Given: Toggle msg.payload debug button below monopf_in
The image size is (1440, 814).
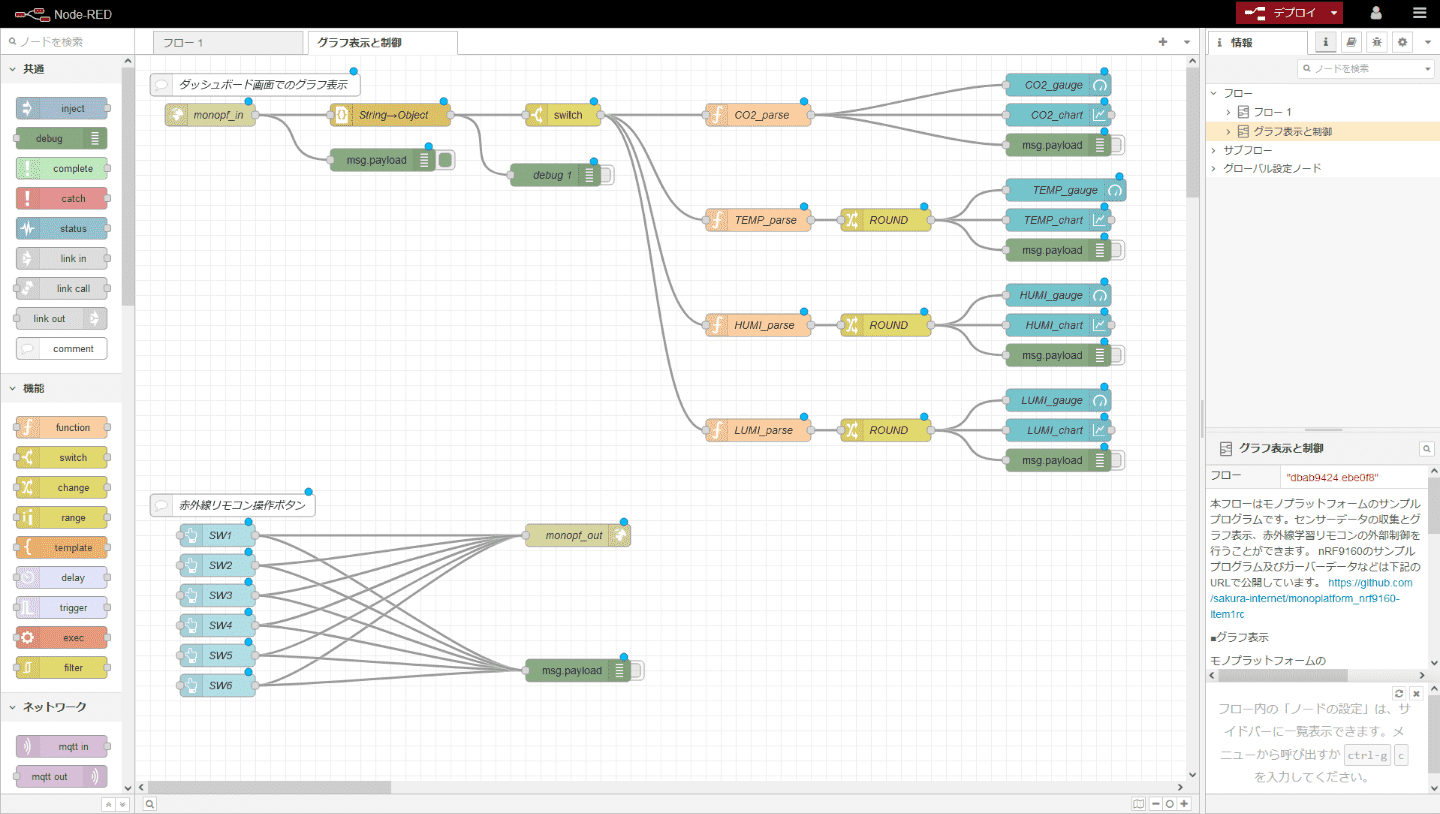Looking at the screenshot, I should (446, 160).
